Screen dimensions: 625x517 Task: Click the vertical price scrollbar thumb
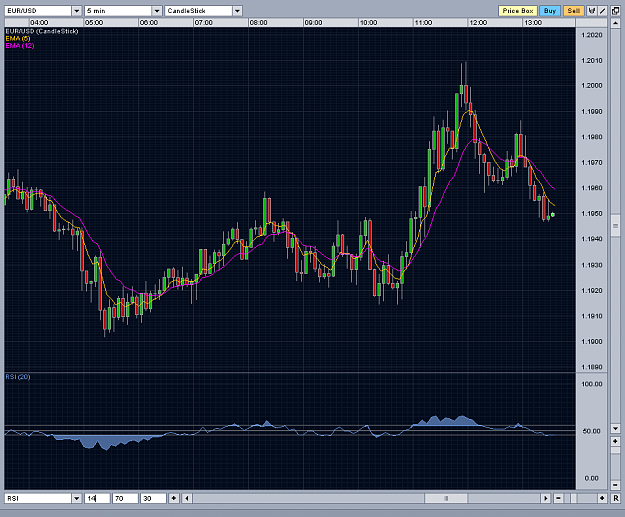(615, 226)
